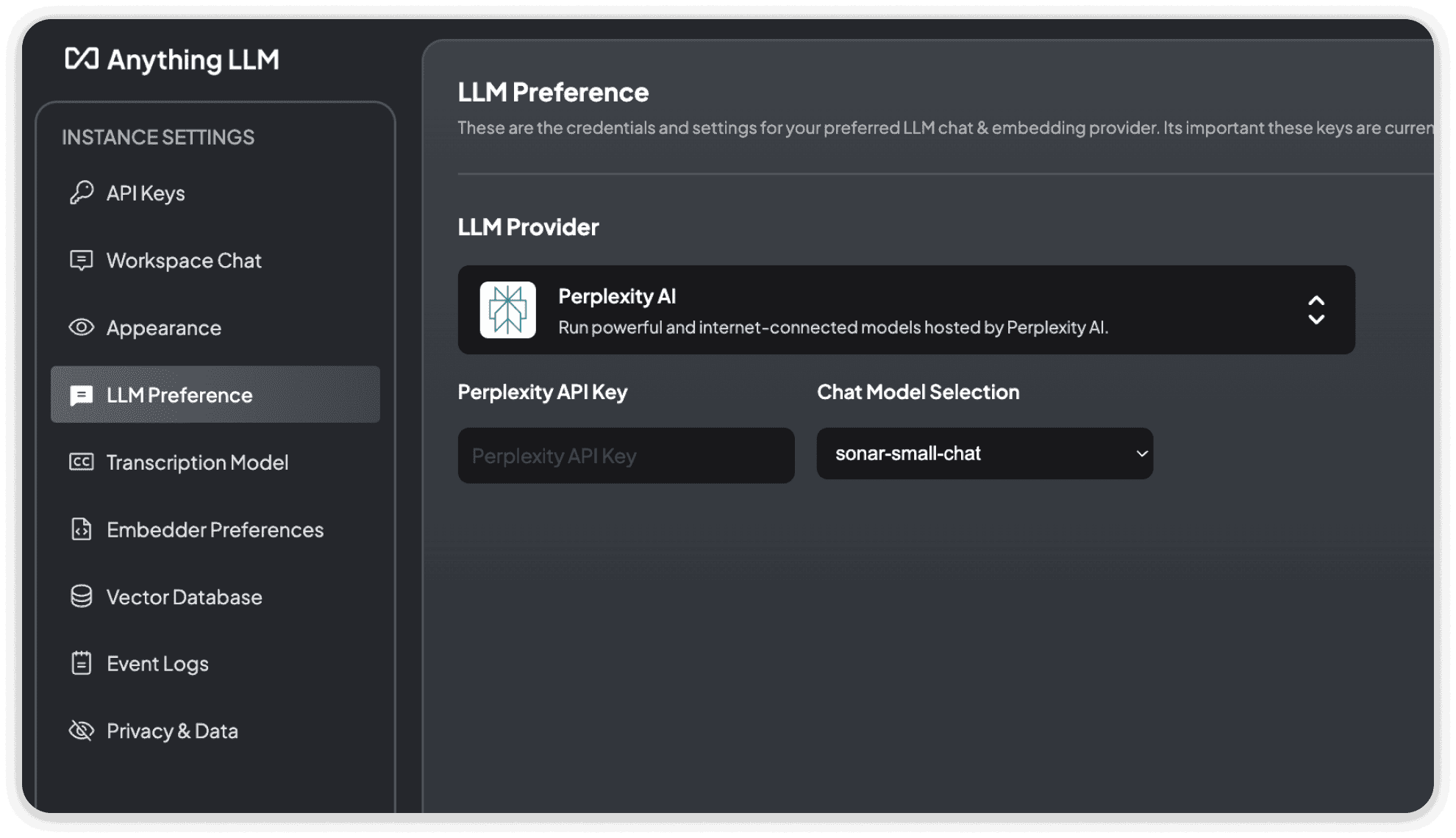Click the closed-caption icon for Transcription Model

[x=82, y=462]
